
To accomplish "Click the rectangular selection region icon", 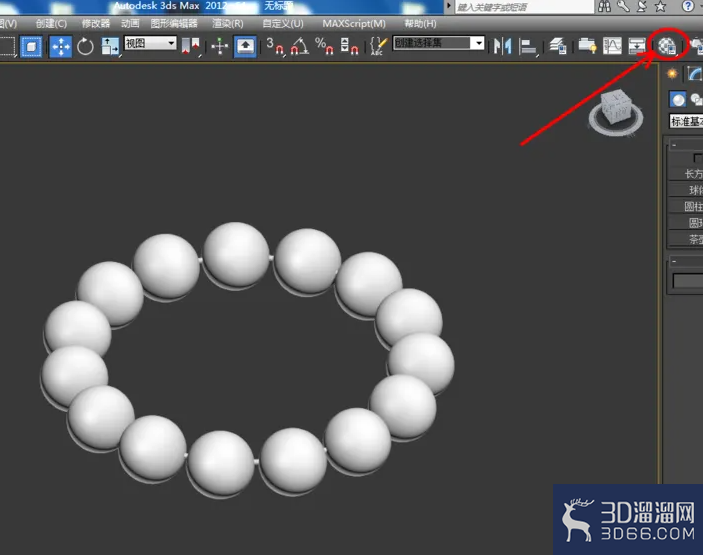I will coord(7,46).
